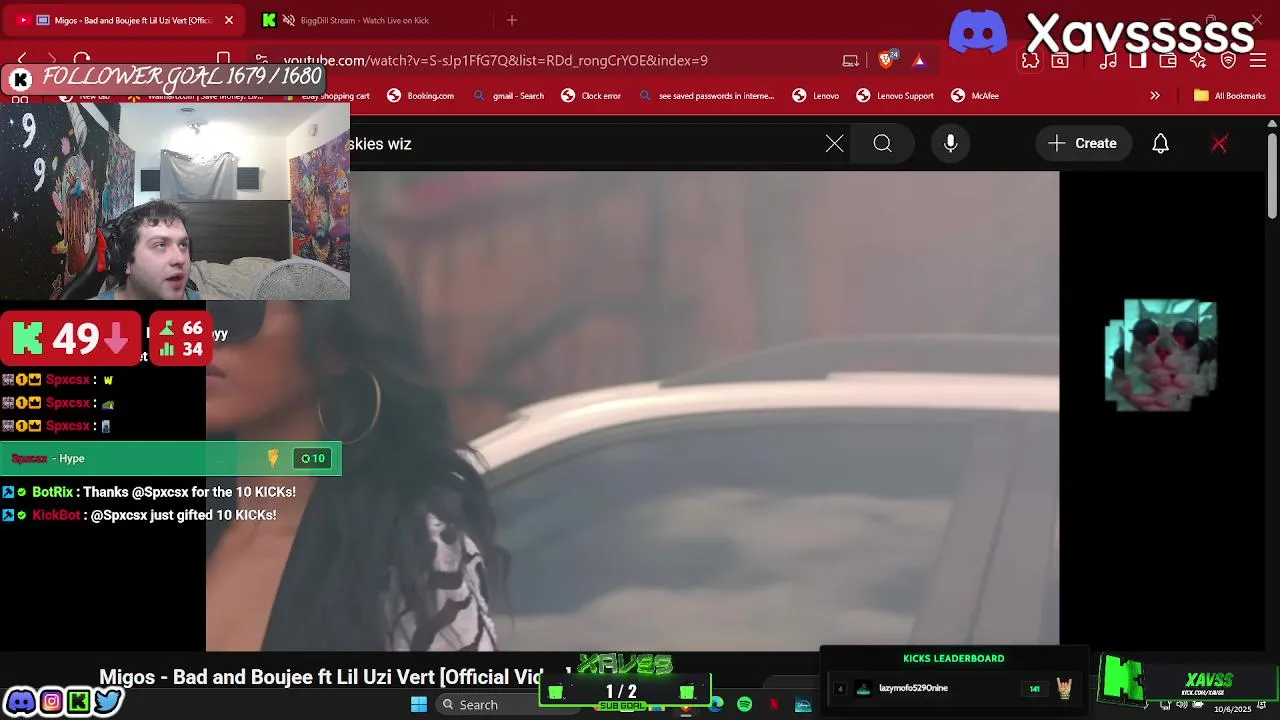Open the Lenovo bookmark

point(816,96)
